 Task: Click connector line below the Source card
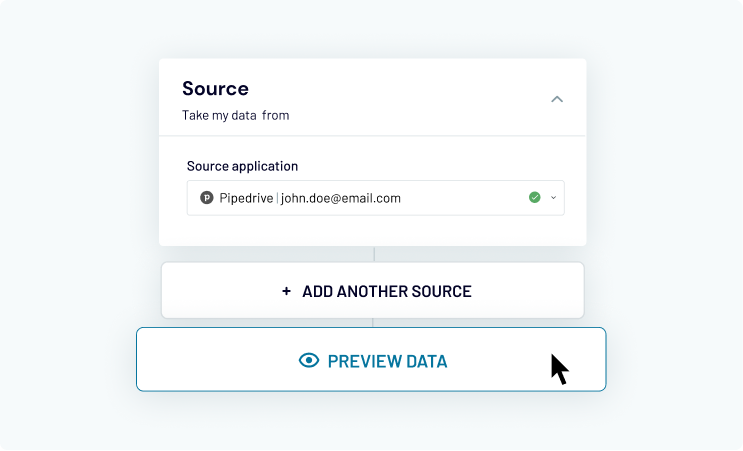[x=374, y=254]
